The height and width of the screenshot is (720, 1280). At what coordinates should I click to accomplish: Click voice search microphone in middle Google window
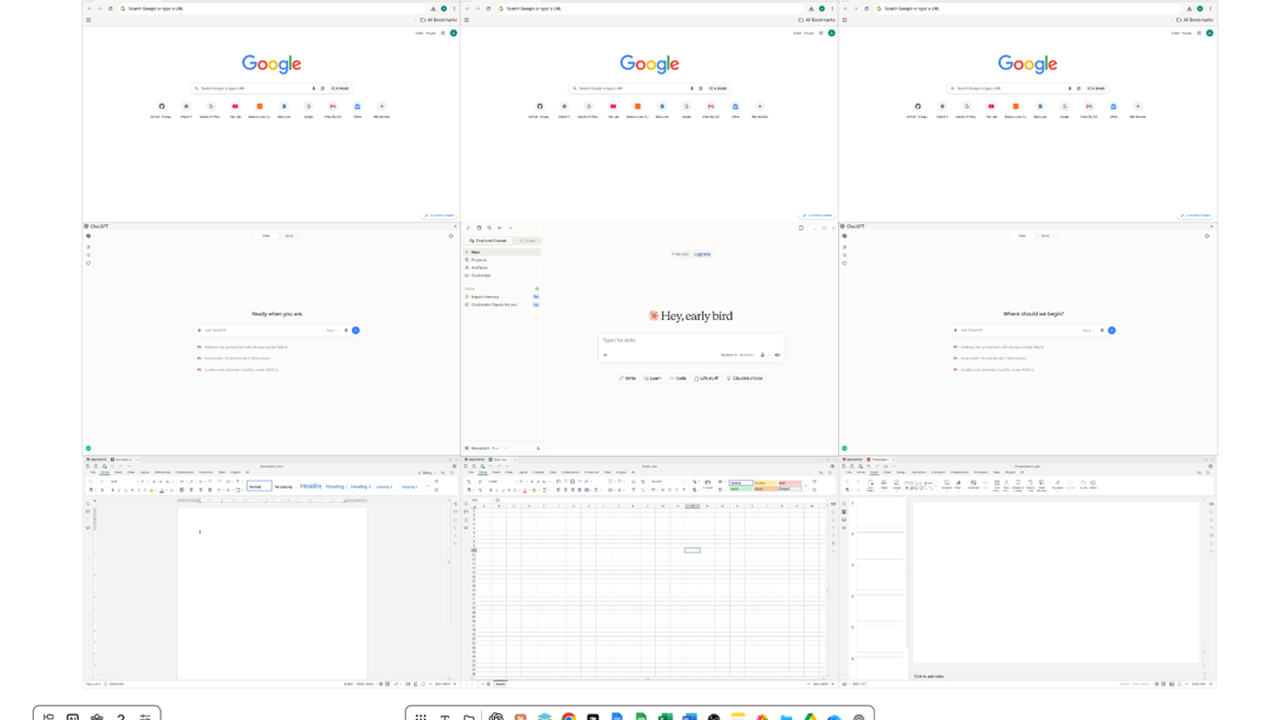tap(691, 88)
